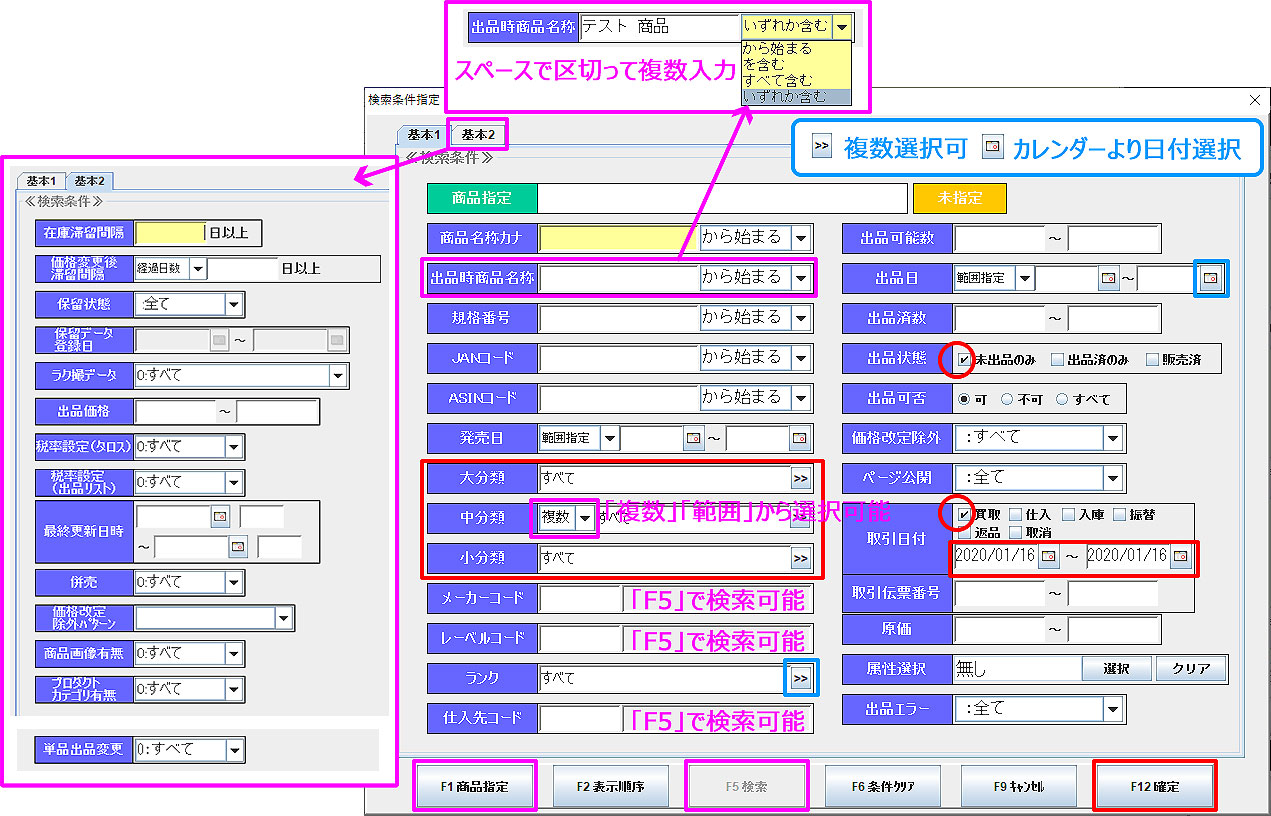
Task: Toggle the 未出品のみ checkbox
Action: click(964, 359)
